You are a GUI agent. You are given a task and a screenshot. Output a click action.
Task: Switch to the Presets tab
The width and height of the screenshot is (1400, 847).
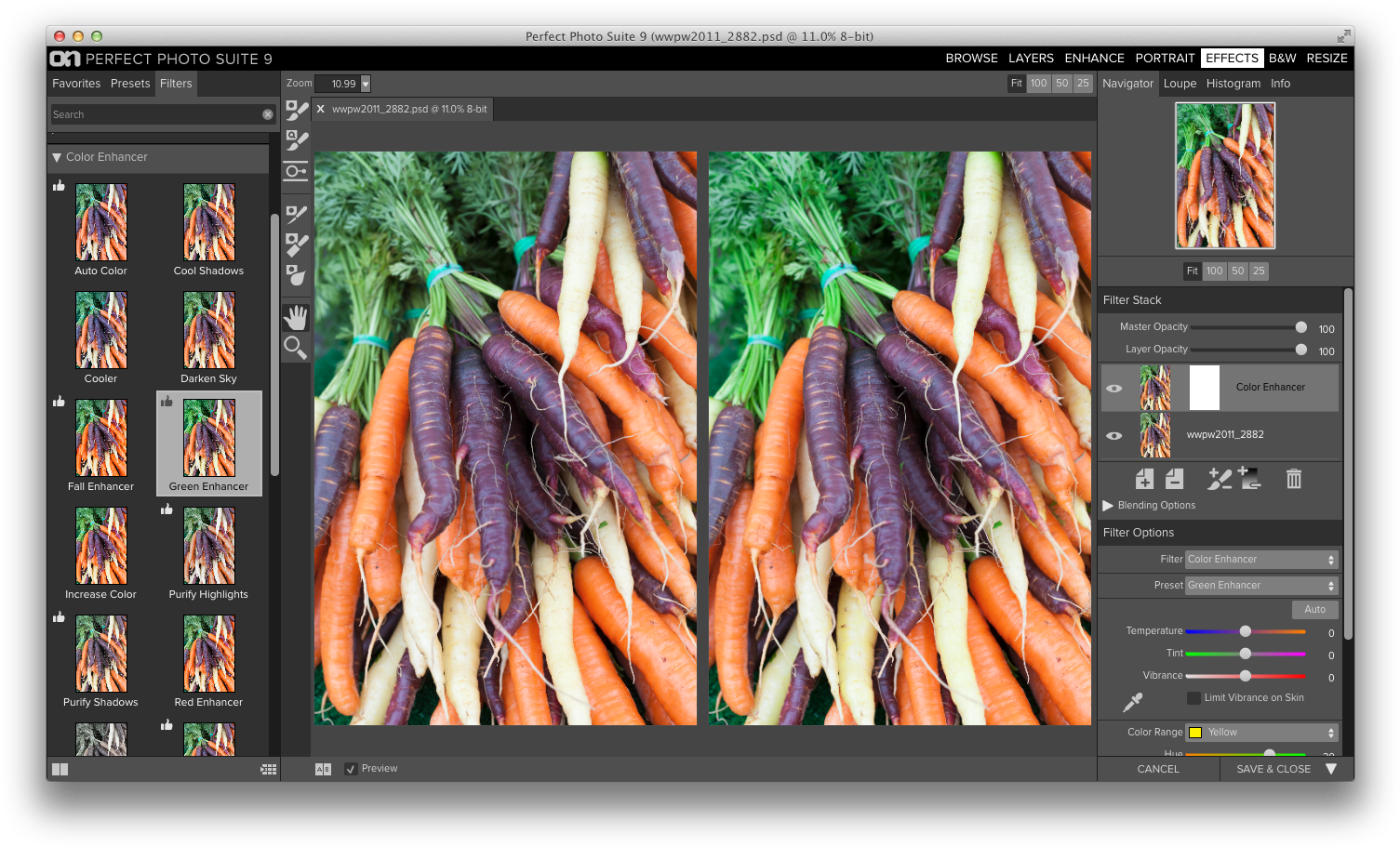coord(129,83)
